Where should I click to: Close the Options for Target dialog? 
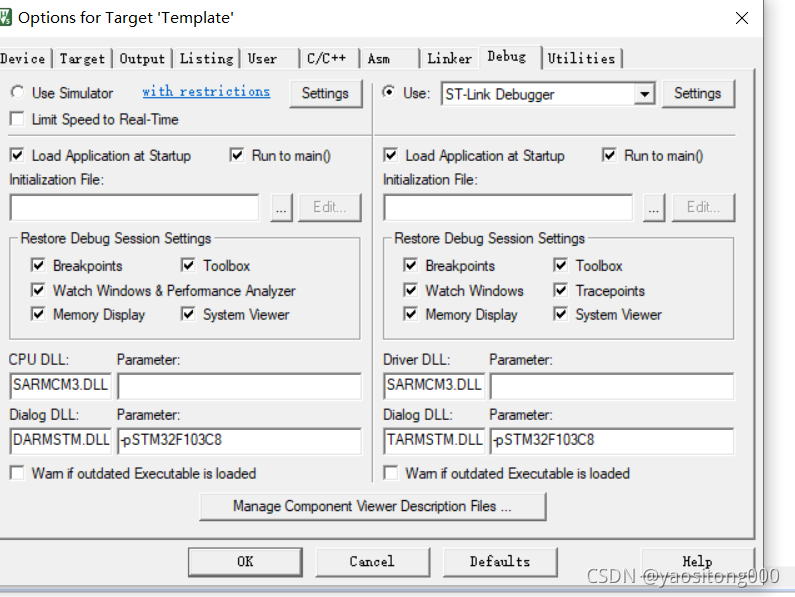742,18
